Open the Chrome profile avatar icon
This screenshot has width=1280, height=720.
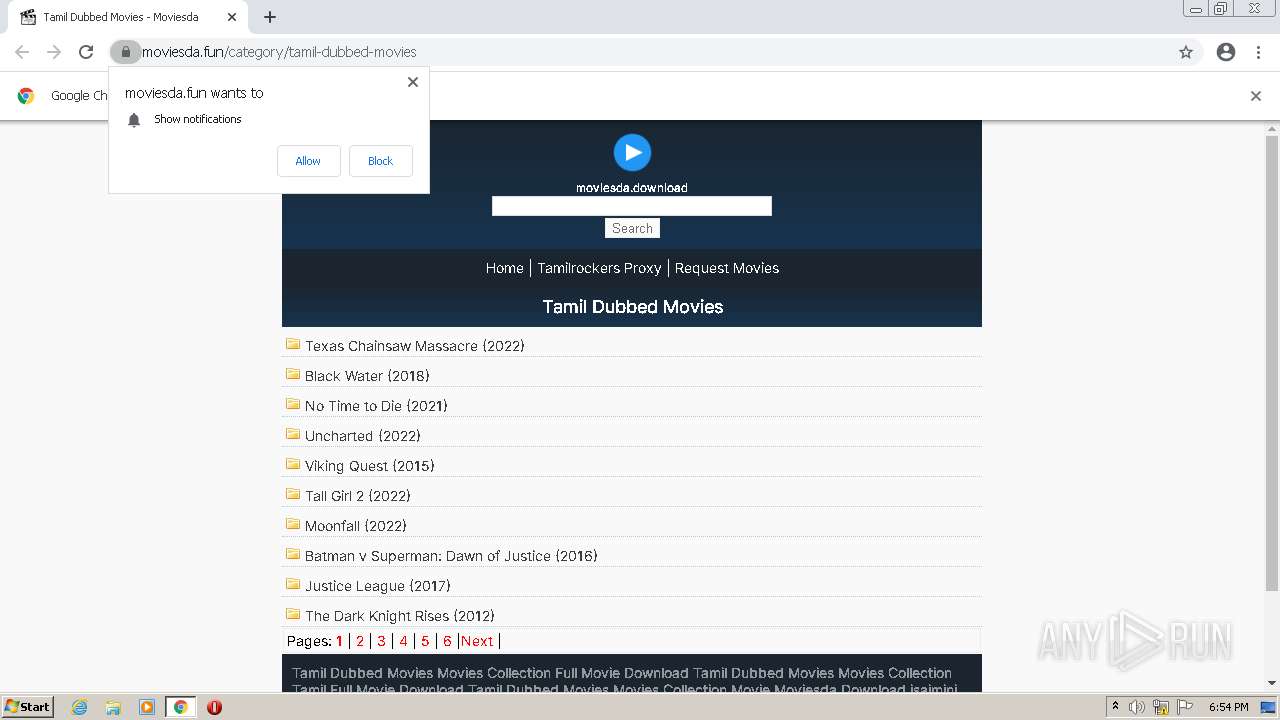pos(1226,52)
